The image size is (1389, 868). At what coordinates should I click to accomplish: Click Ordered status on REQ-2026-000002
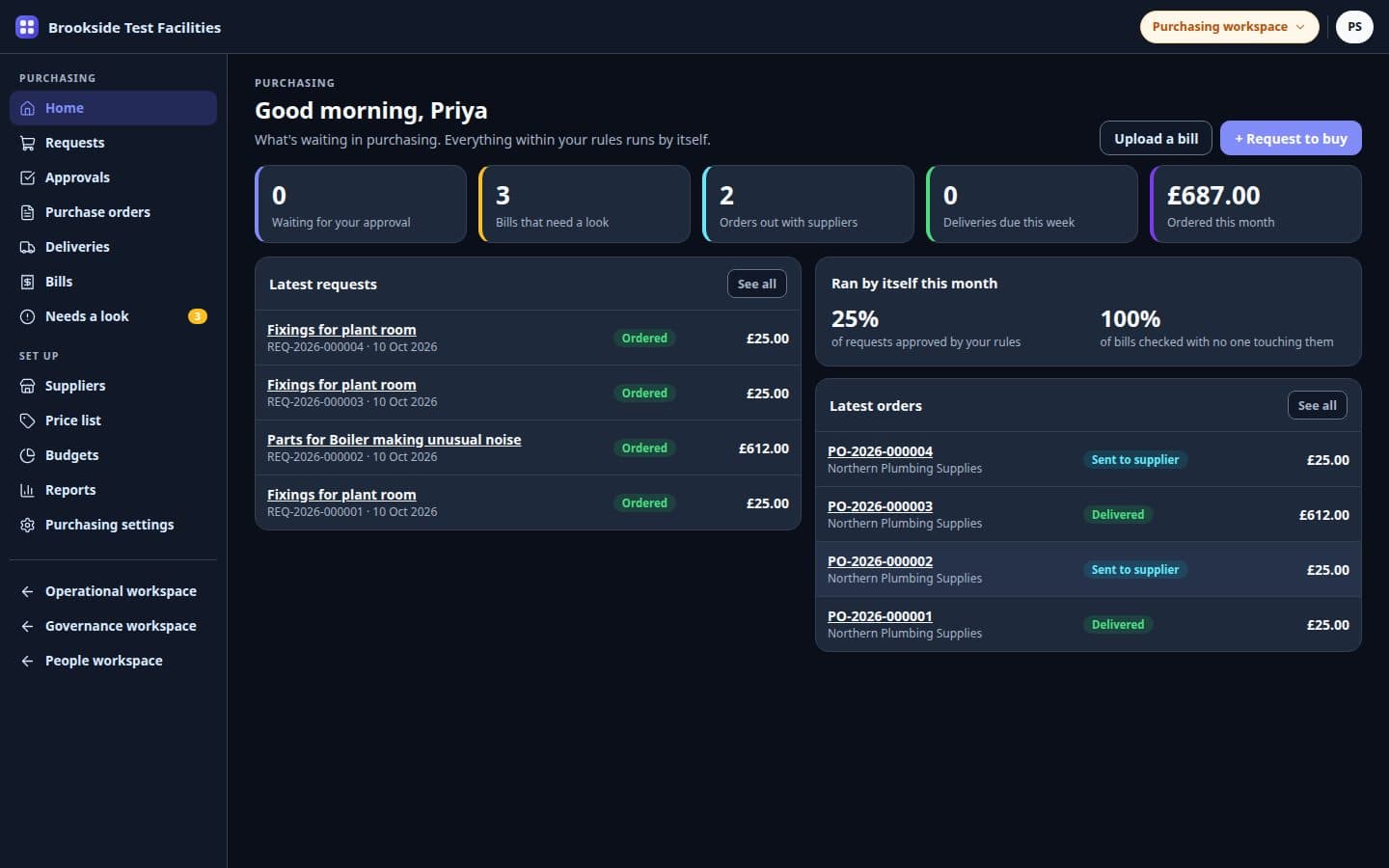(x=644, y=448)
